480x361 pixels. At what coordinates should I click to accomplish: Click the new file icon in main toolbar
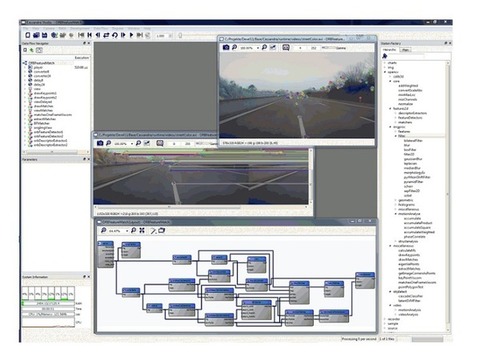pos(28,35)
